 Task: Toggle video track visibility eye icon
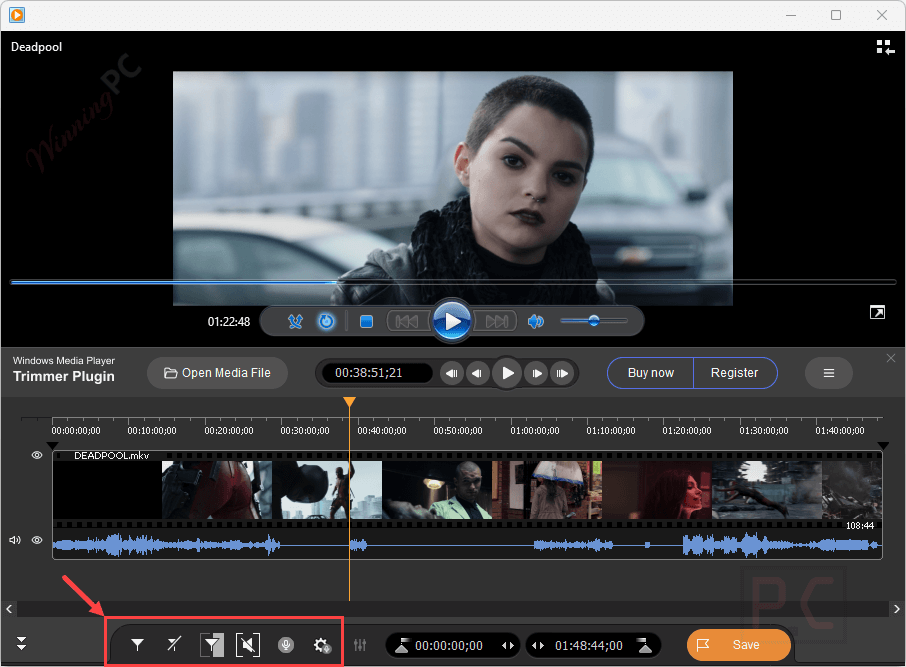(37, 455)
